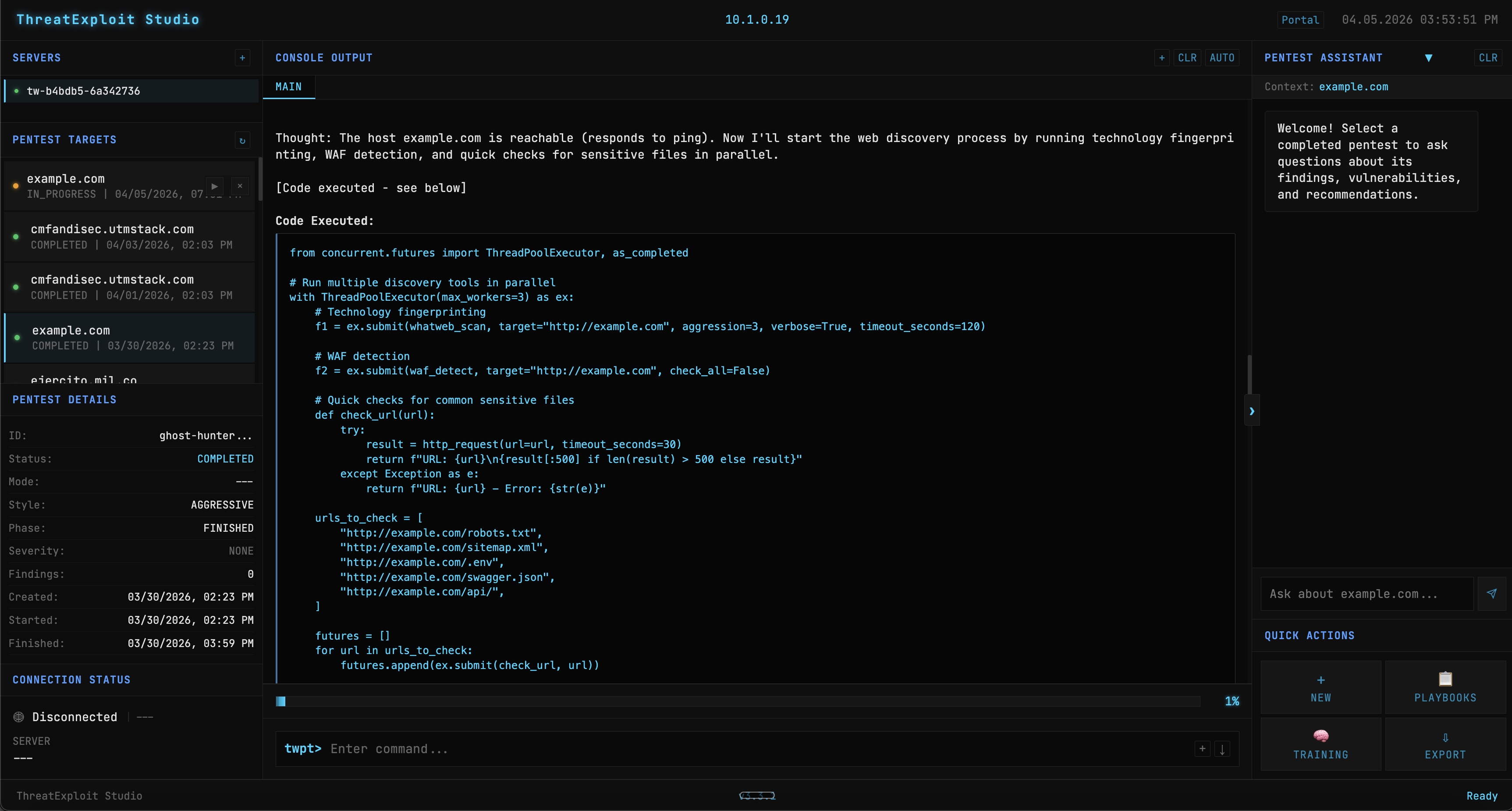
Task: Click the robots.txt URL in code
Action: (438, 533)
